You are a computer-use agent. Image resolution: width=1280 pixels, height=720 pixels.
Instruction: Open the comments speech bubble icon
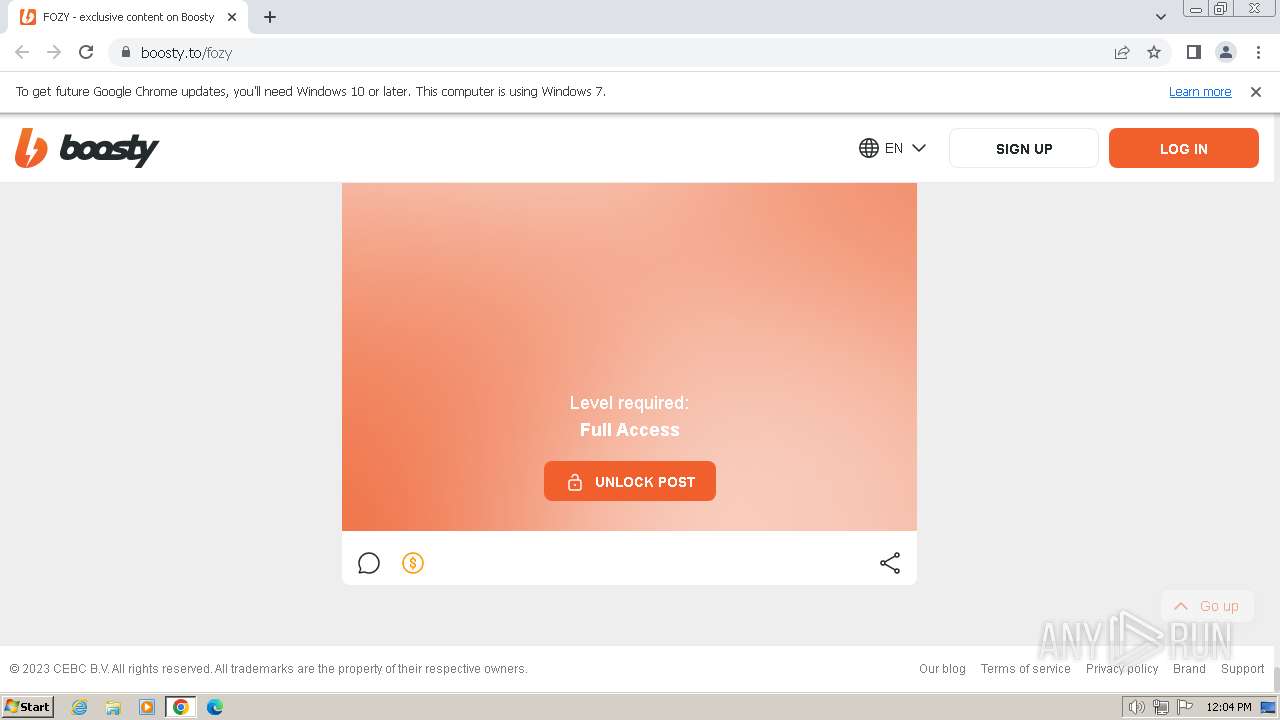pyautogui.click(x=369, y=563)
